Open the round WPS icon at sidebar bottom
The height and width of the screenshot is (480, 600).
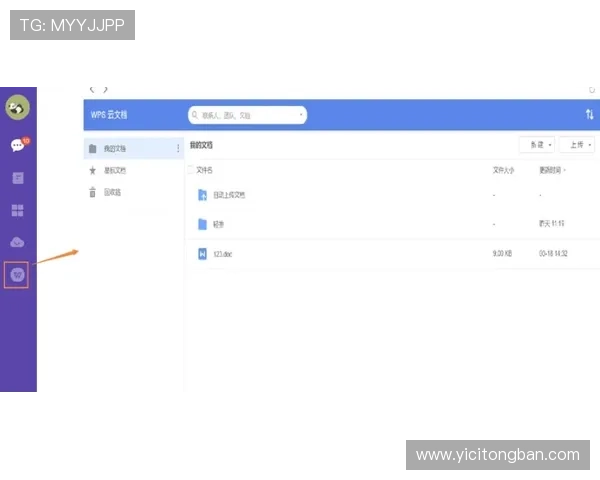pyautogui.click(x=17, y=275)
